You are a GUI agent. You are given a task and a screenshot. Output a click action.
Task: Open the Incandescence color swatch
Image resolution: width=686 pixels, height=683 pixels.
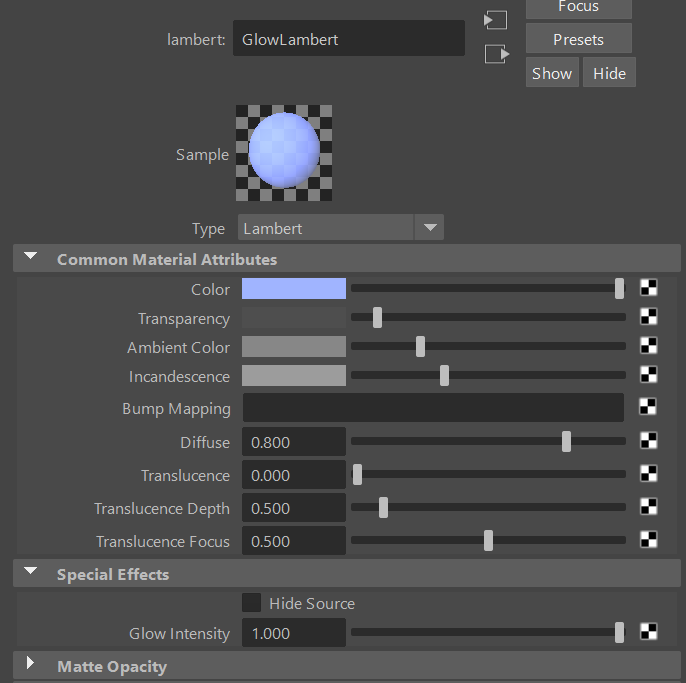[294, 375]
